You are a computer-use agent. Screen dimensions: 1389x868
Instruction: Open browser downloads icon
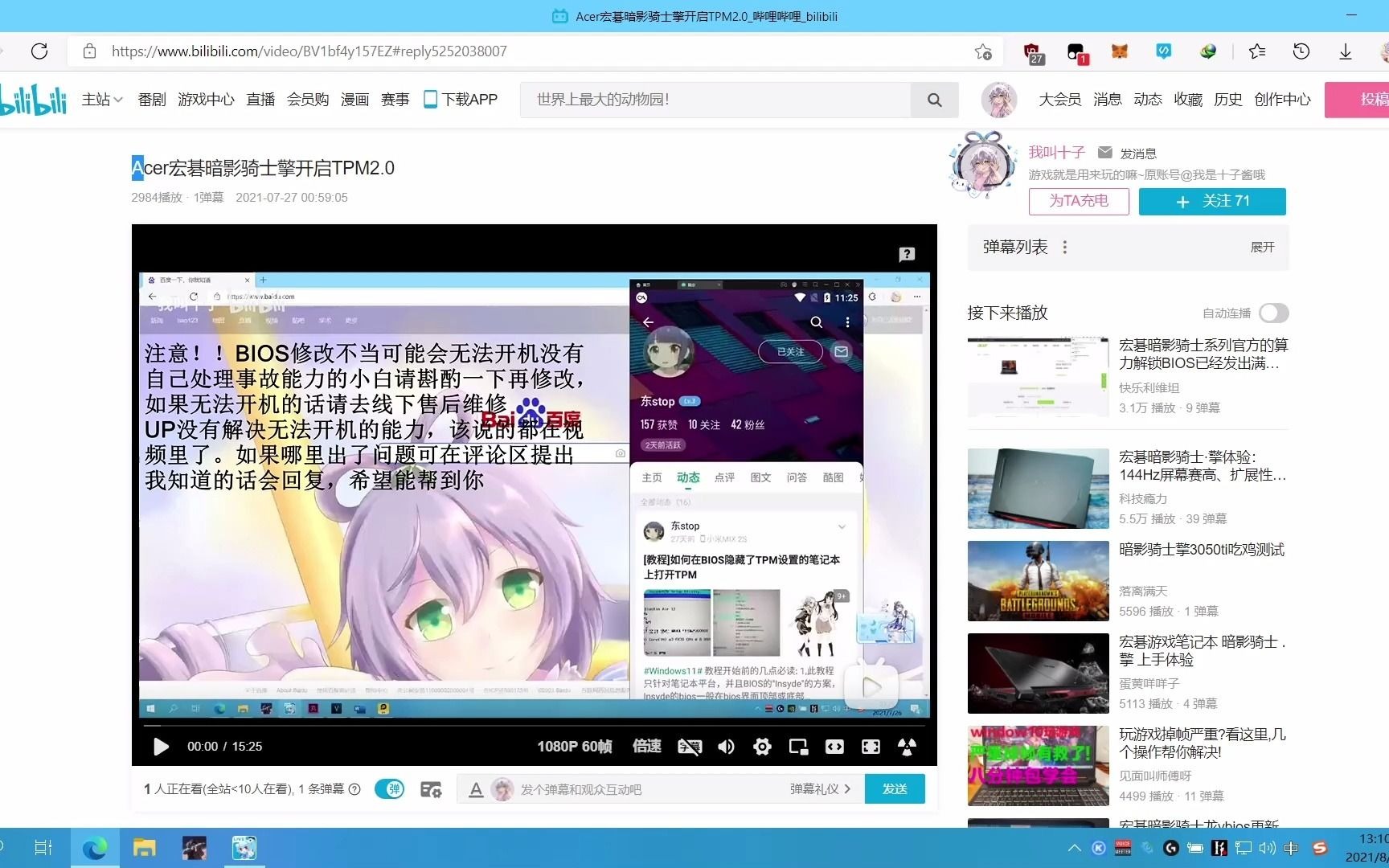1345,51
